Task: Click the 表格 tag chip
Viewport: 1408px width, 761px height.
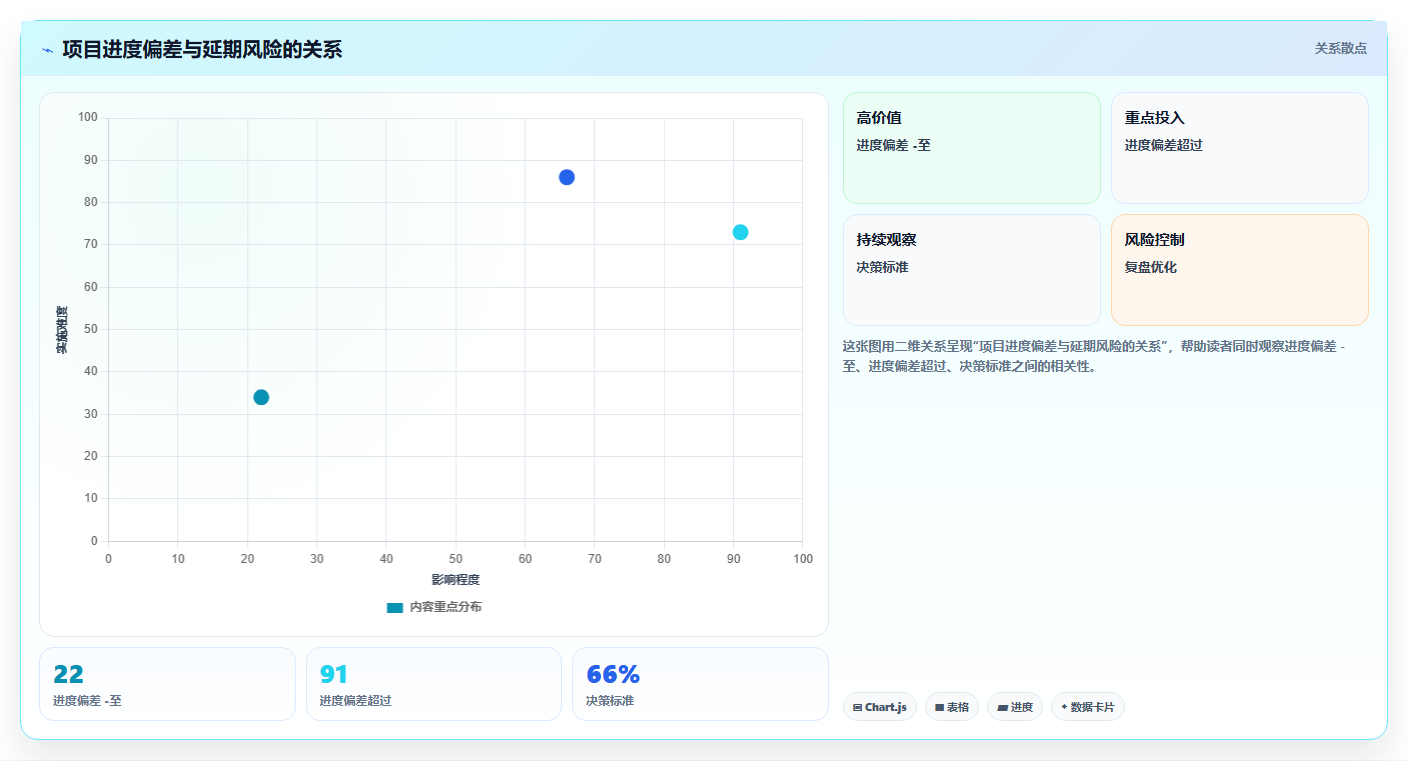Action: click(x=952, y=707)
